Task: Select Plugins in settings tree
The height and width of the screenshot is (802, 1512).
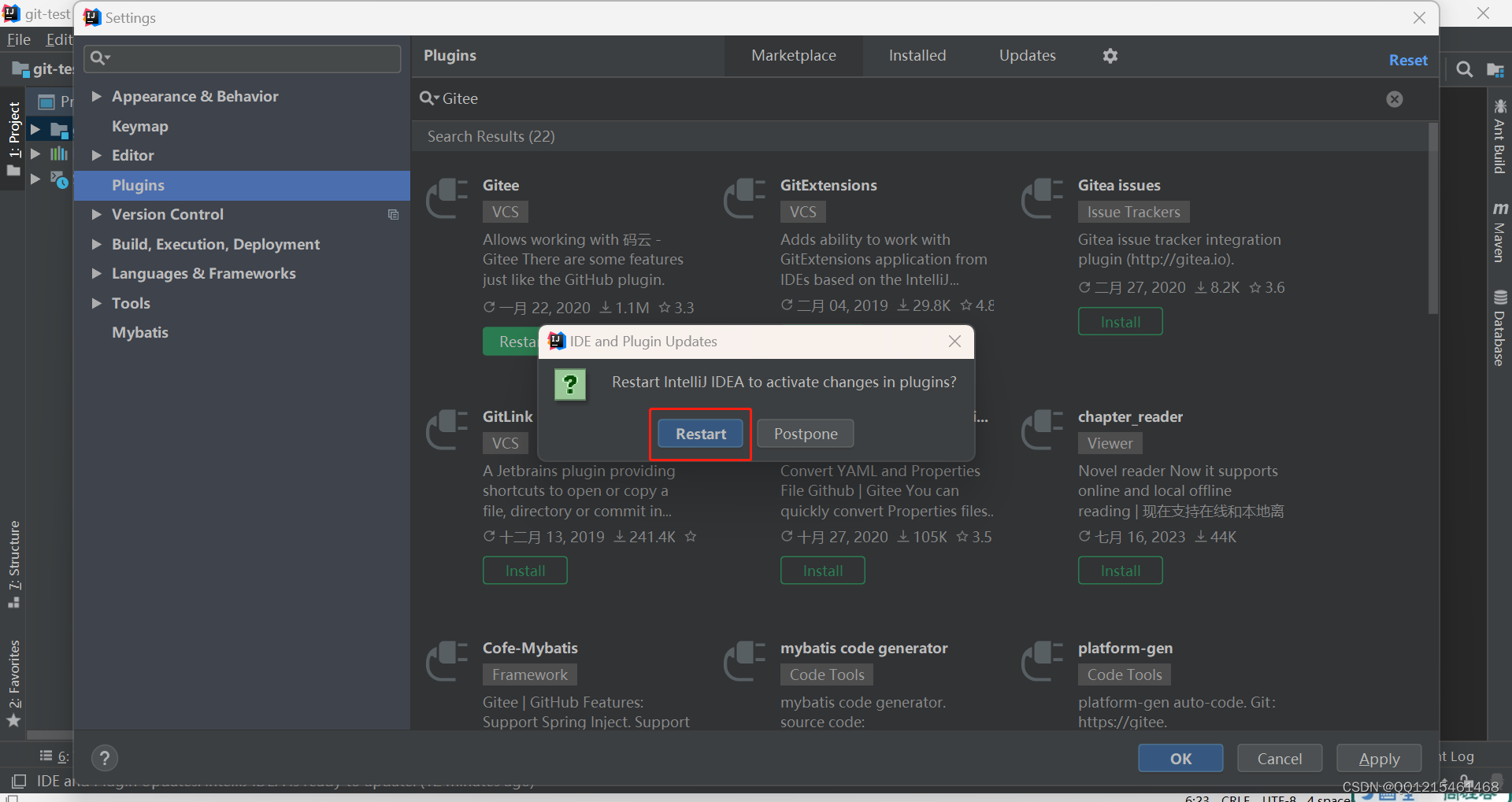Action: point(242,185)
